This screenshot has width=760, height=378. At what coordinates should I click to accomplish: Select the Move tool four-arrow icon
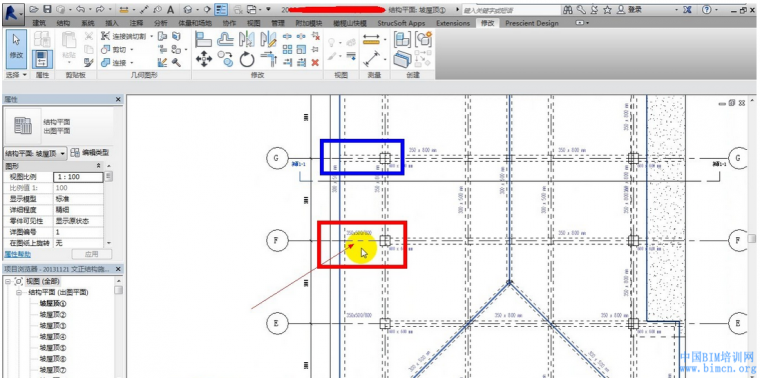pos(204,60)
